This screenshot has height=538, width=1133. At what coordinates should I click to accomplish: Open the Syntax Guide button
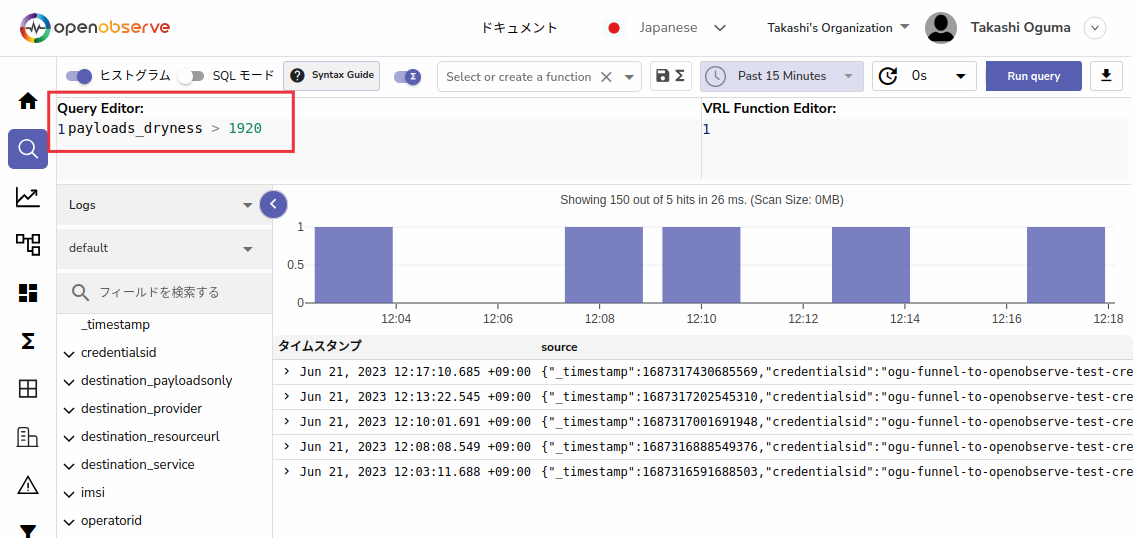pyautogui.click(x=332, y=75)
